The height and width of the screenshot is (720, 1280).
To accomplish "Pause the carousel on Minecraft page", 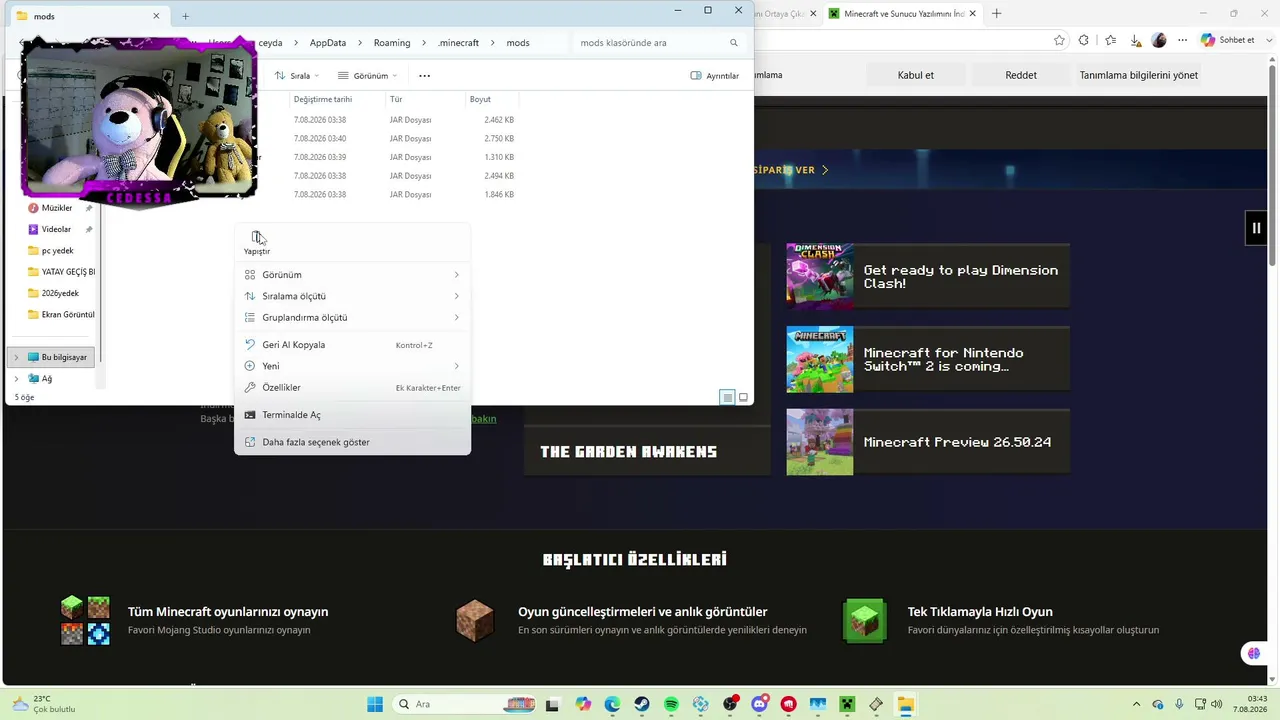I will (1256, 228).
